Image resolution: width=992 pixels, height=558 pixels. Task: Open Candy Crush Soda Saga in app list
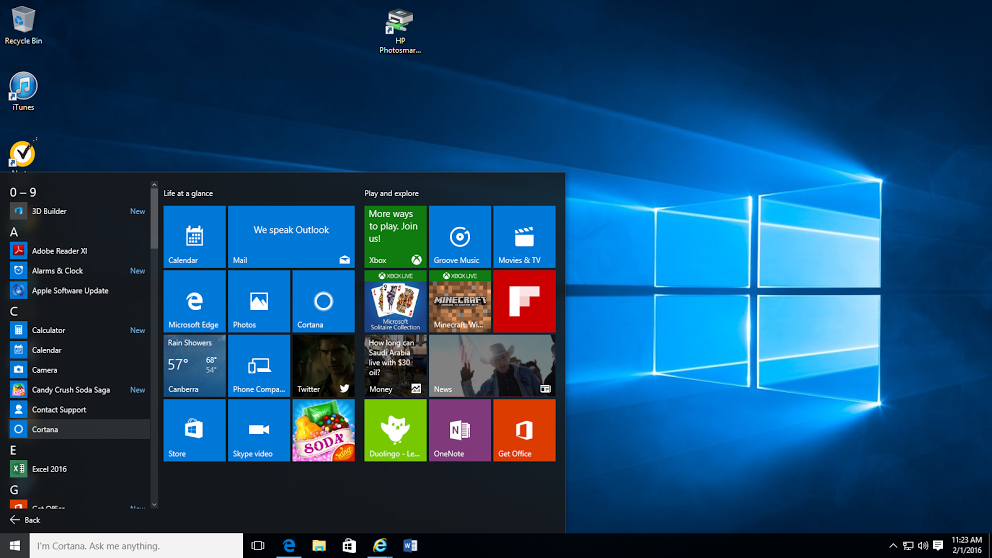[x=78, y=390]
